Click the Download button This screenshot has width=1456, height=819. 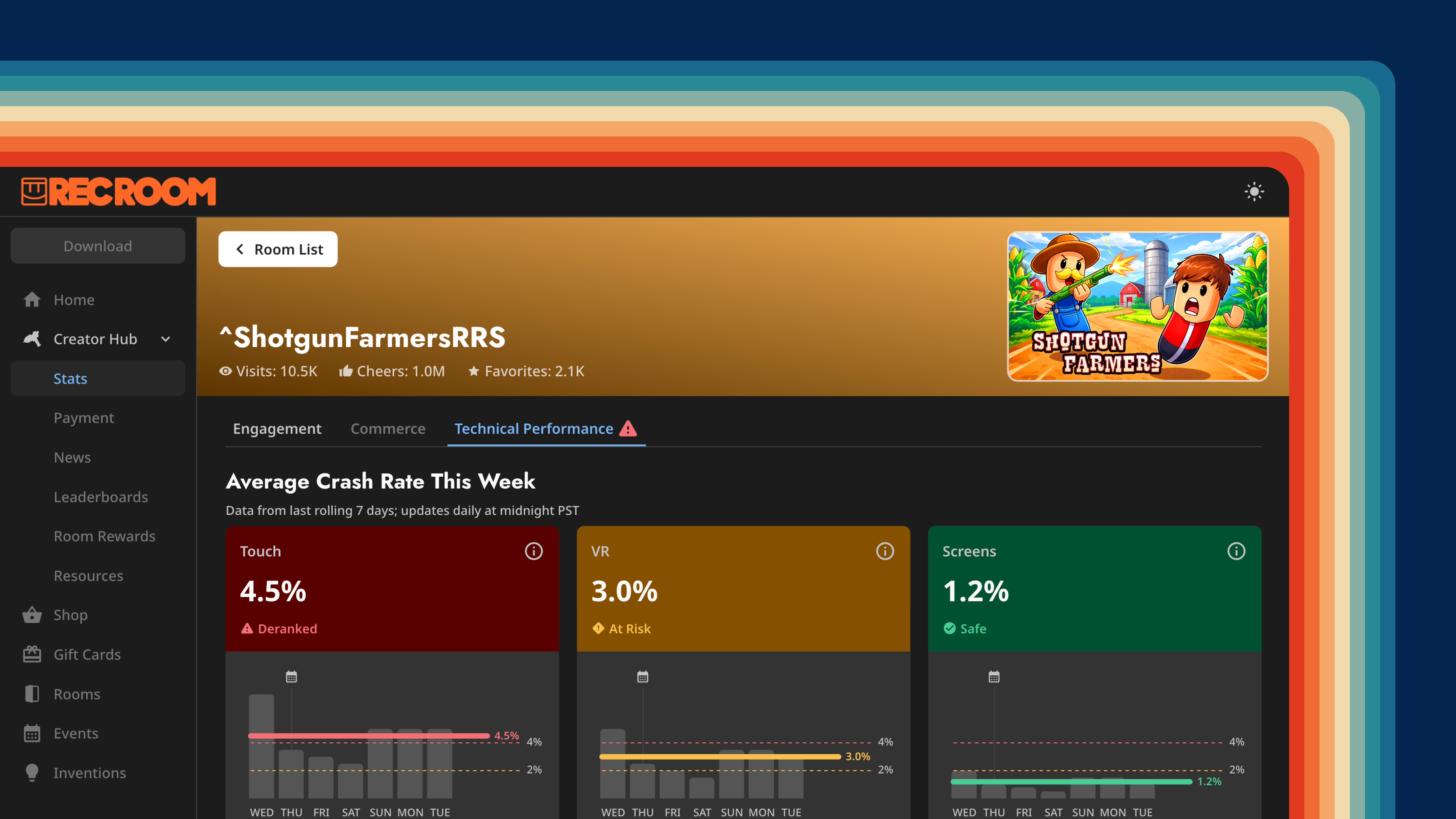click(x=98, y=246)
